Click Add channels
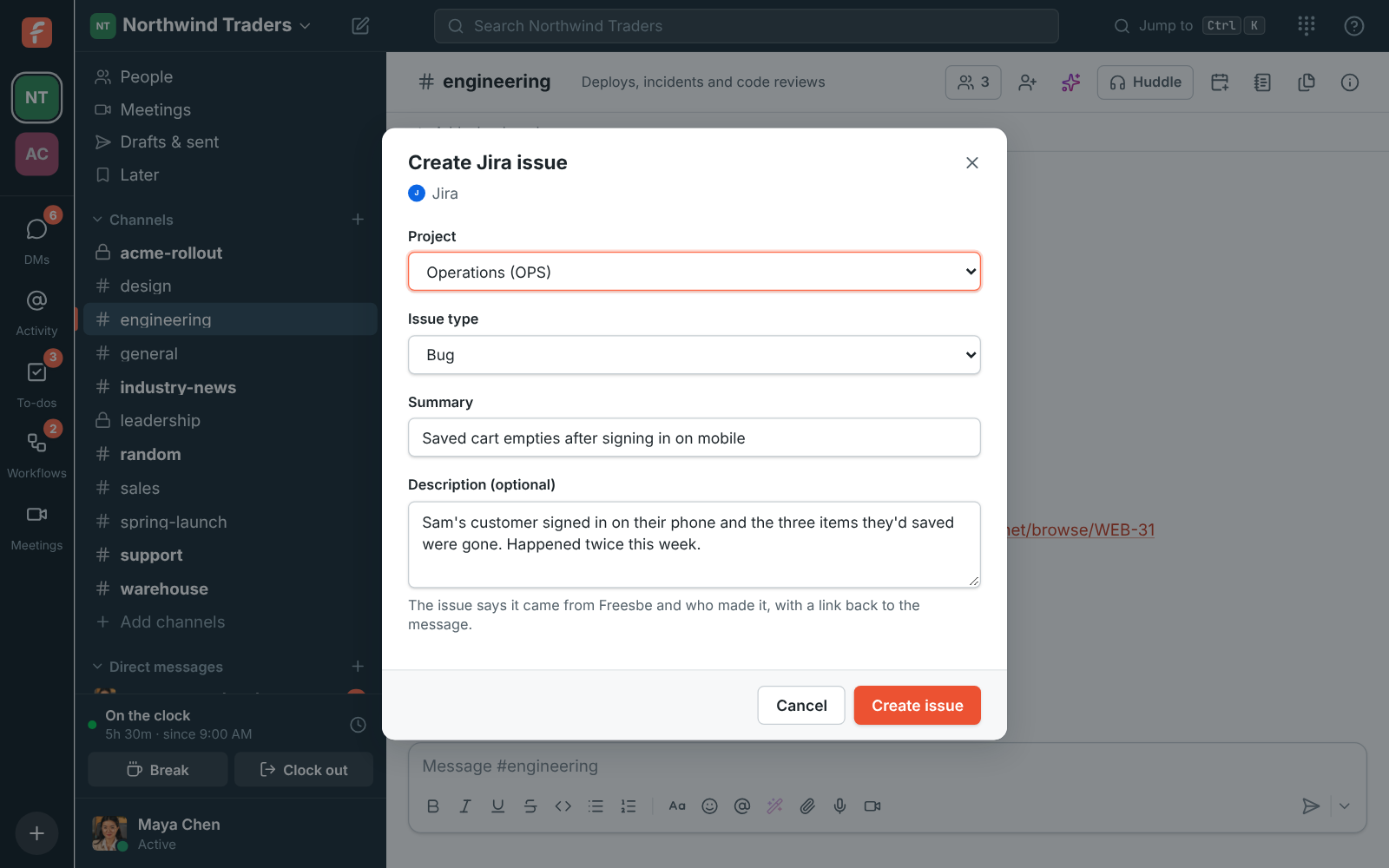The image size is (1389, 868). [230, 622]
